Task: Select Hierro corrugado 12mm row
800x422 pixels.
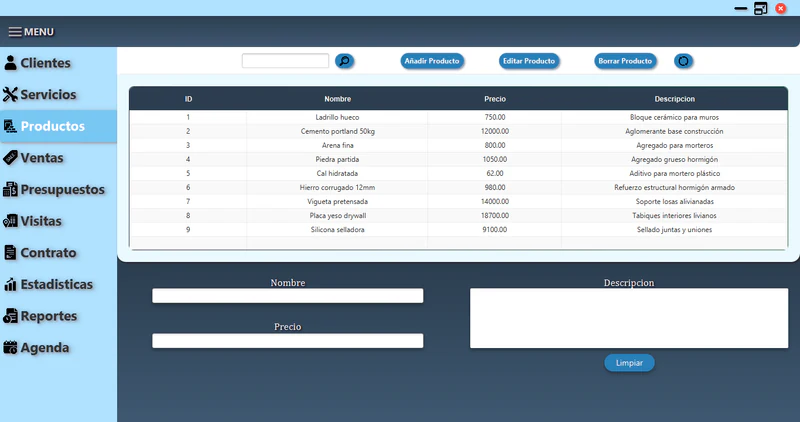Action: pyautogui.click(x=458, y=187)
